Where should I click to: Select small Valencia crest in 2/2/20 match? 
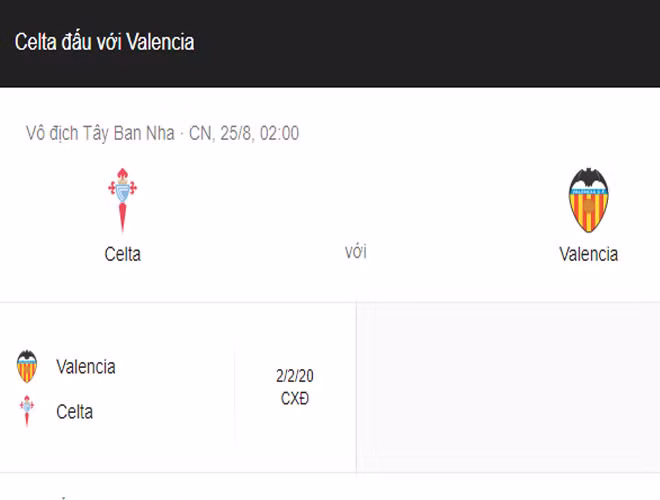click(27, 367)
